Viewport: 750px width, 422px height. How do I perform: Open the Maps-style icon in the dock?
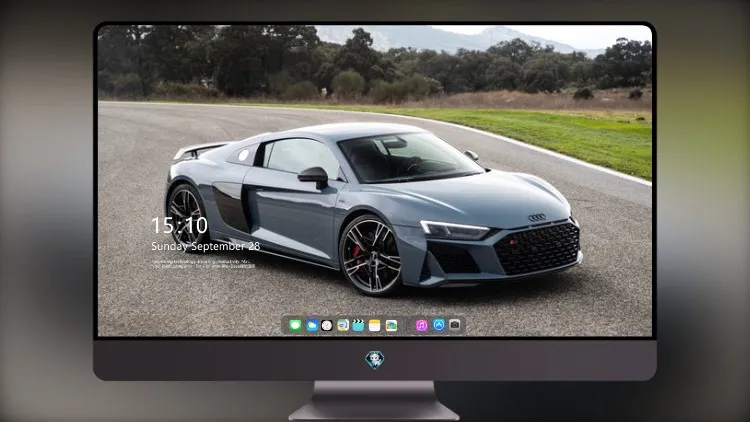point(342,326)
